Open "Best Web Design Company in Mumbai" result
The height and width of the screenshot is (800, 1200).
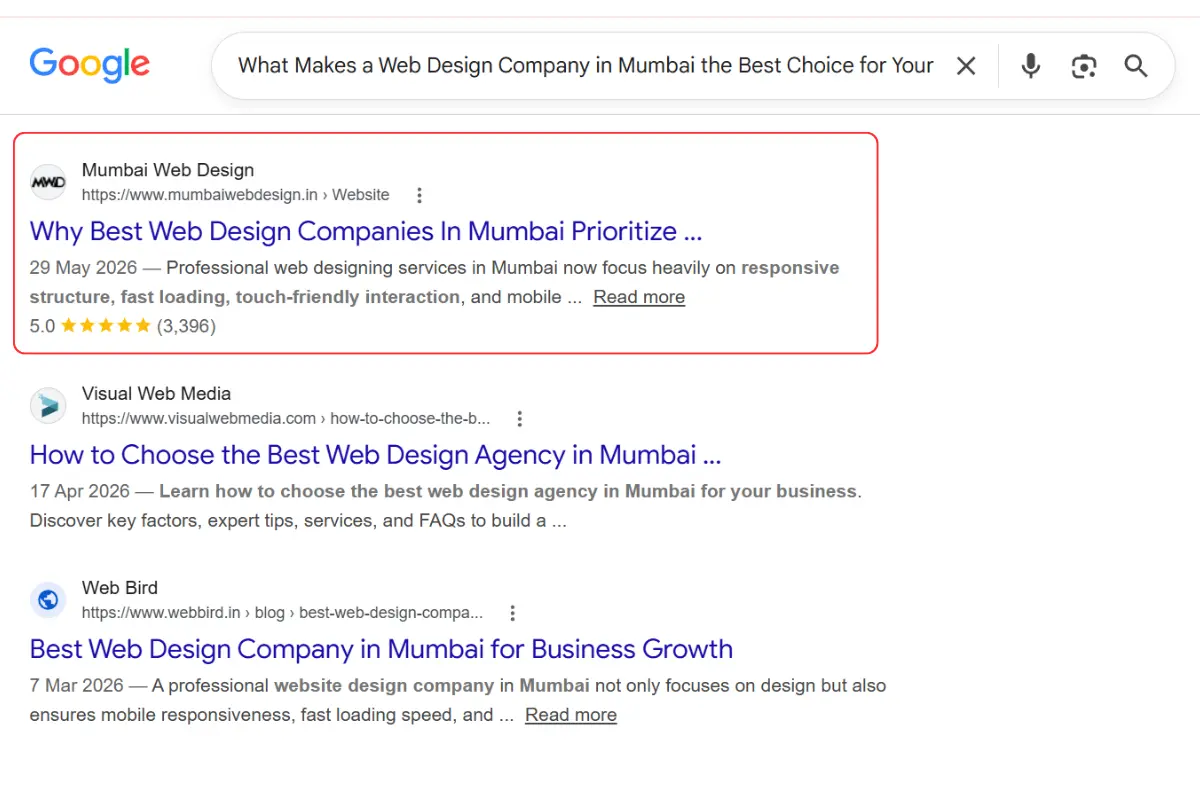[x=381, y=649]
